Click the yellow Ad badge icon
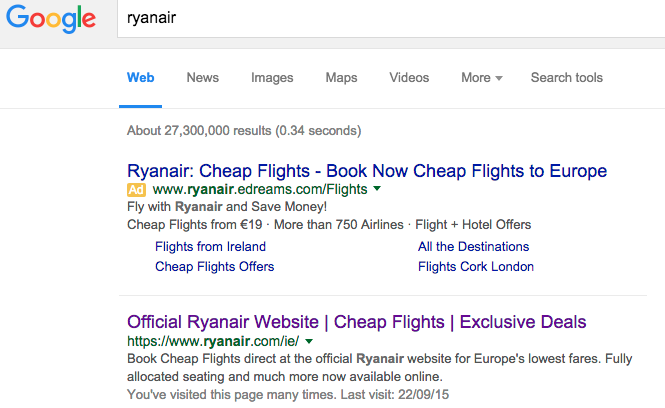This screenshot has height=408, width=665. (x=136, y=190)
